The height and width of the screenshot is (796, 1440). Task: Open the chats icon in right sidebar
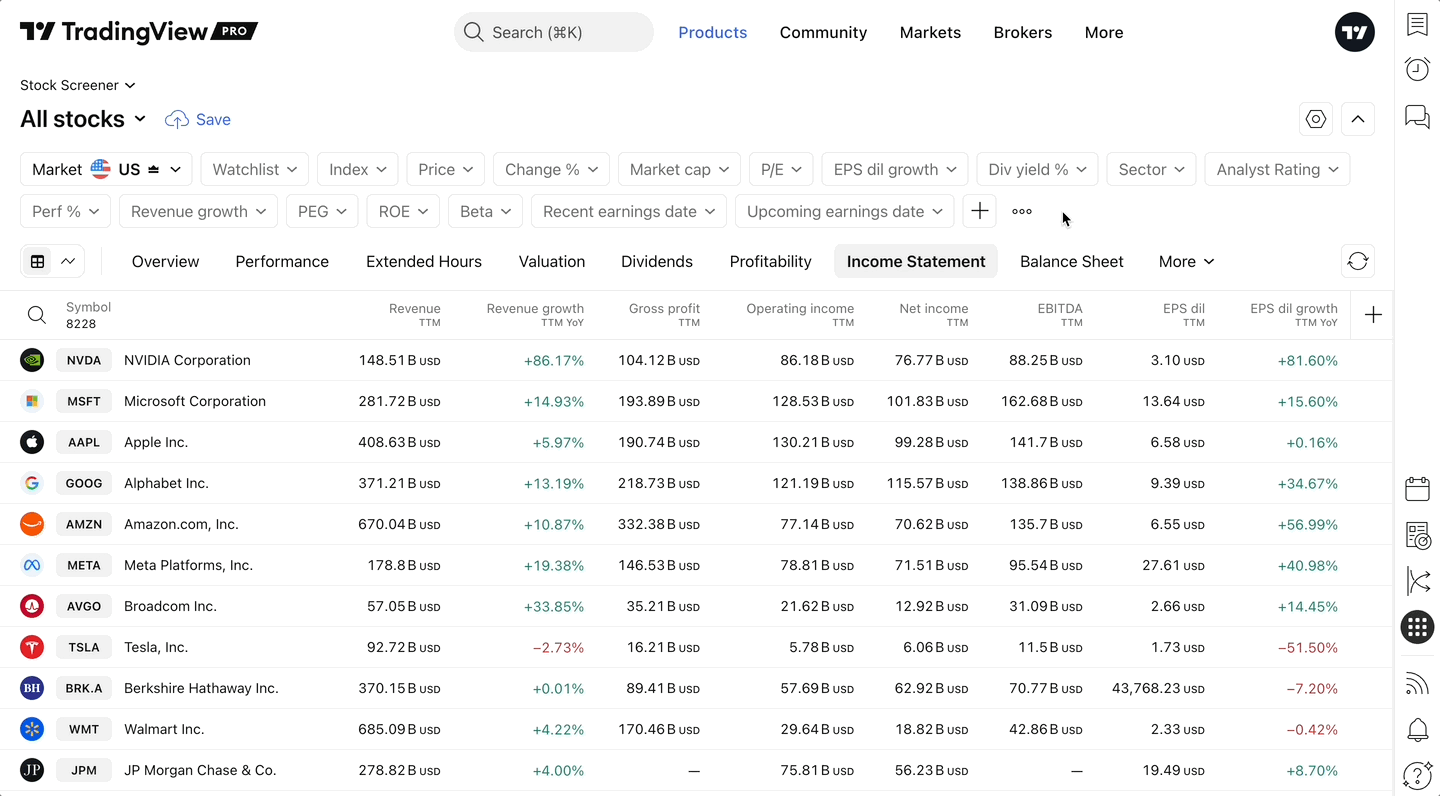coord(1417,116)
